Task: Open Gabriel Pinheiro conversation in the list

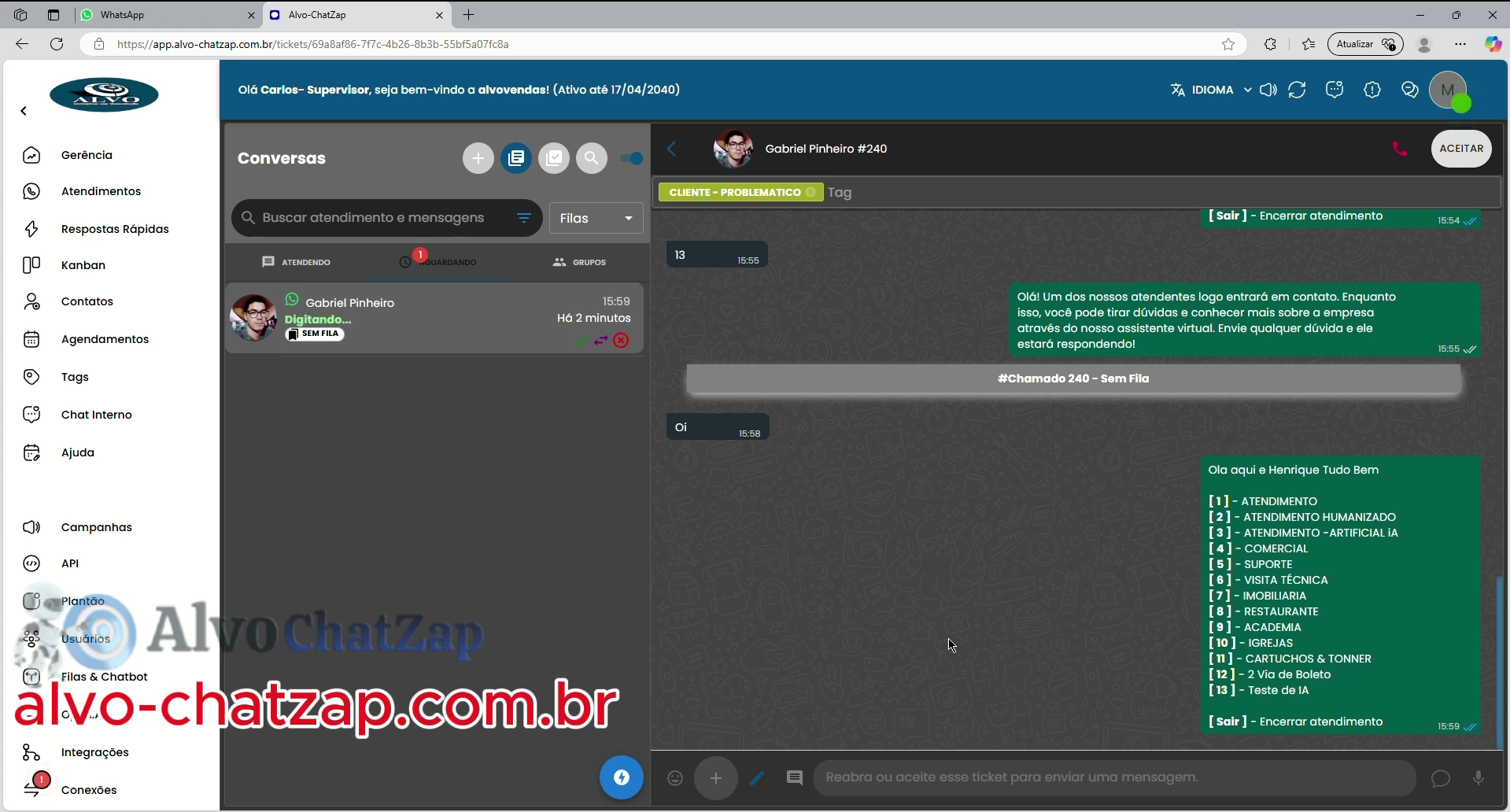Action: click(x=434, y=318)
